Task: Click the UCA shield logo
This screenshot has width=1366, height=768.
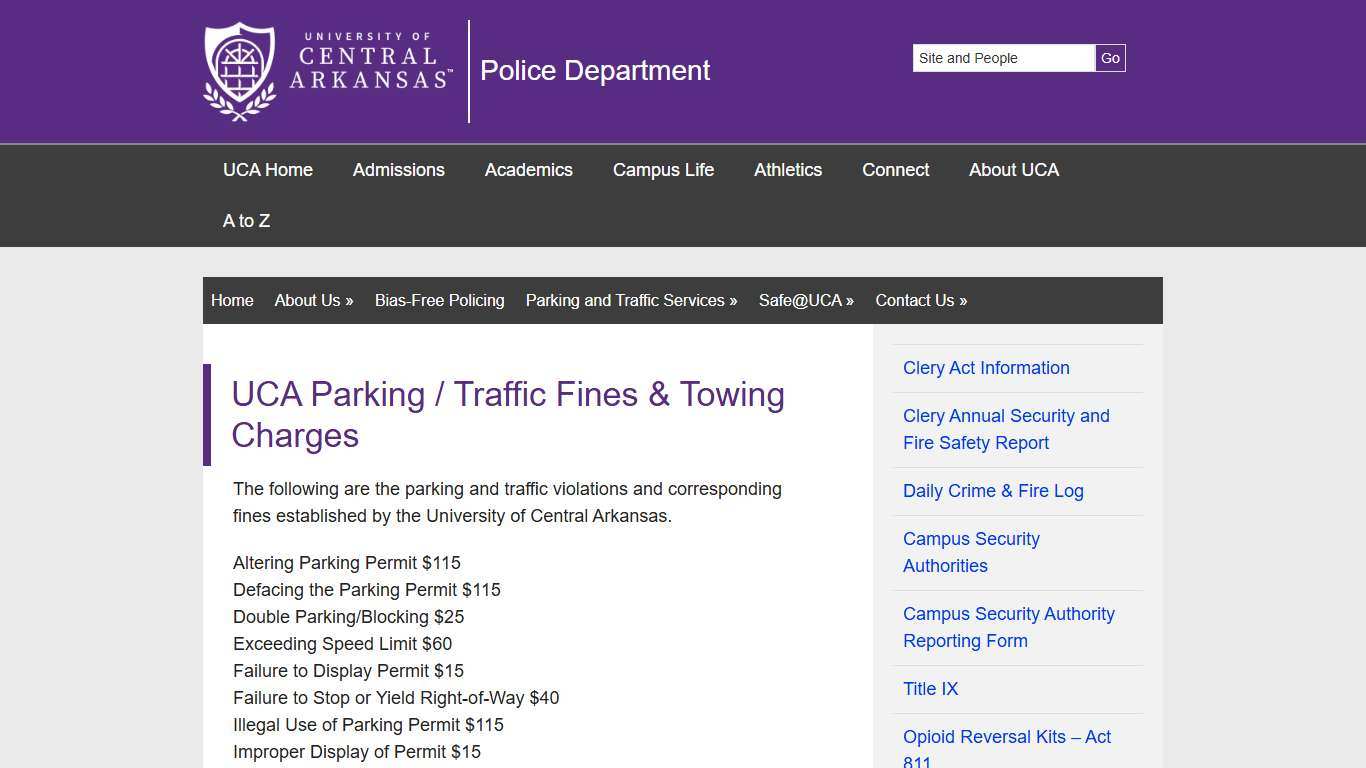Action: click(238, 70)
